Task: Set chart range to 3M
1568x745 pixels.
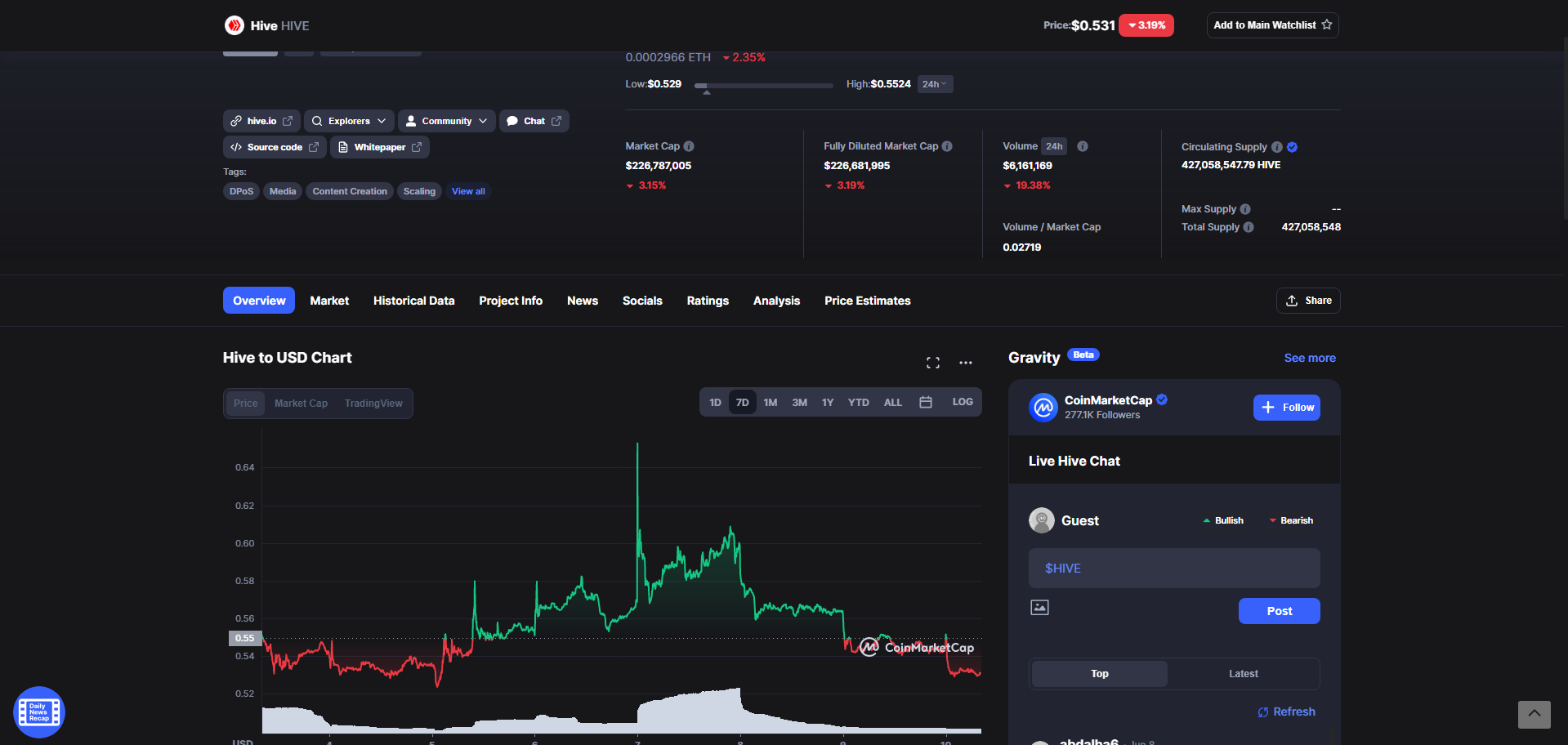Action: pos(800,403)
